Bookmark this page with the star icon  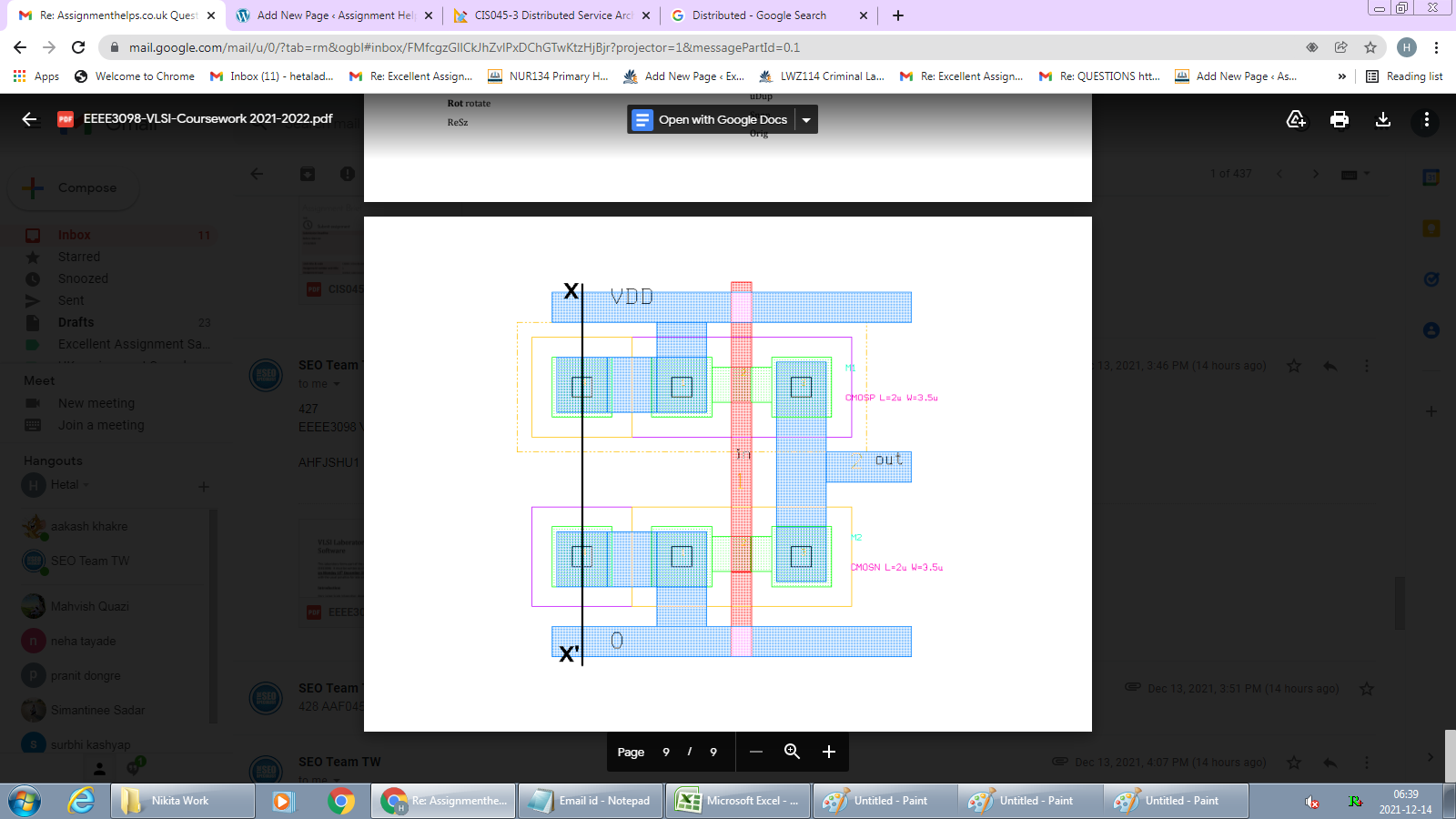pos(1370,47)
